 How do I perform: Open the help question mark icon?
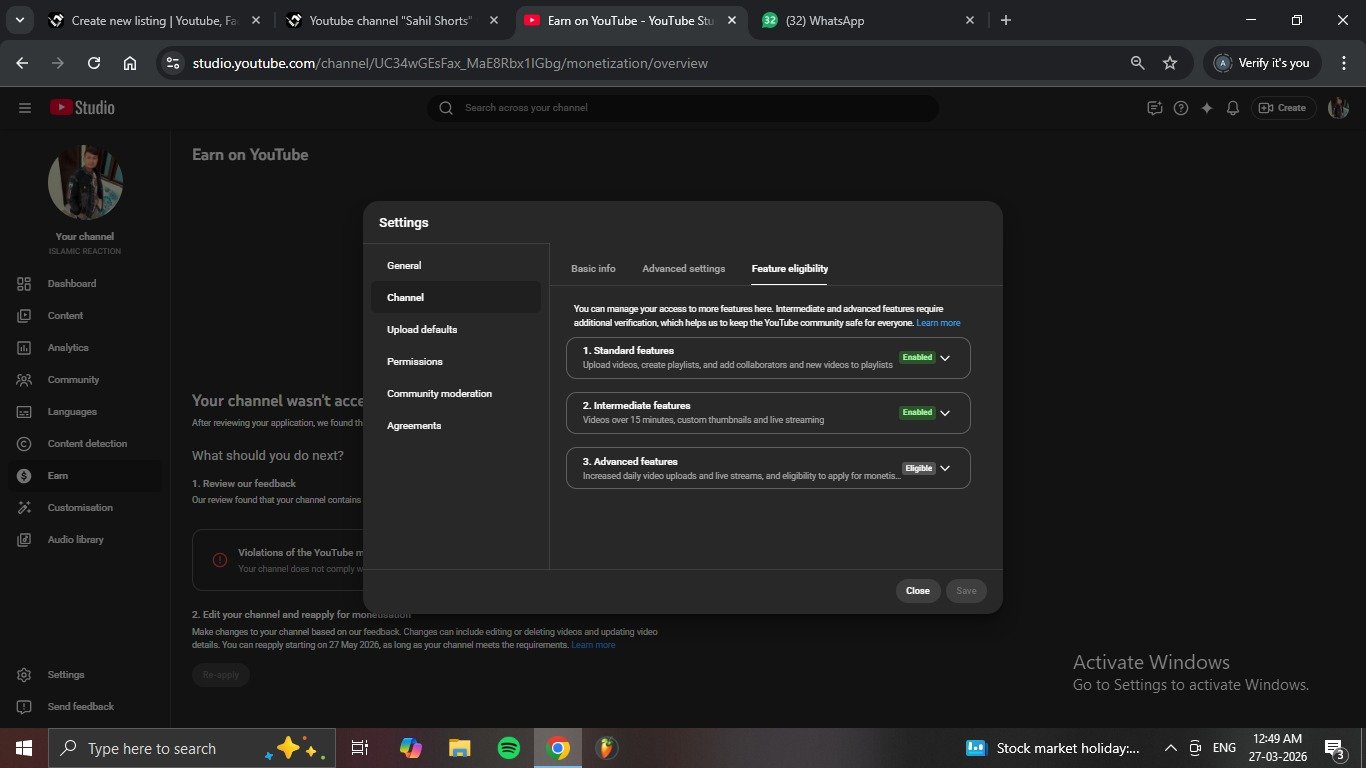[x=1181, y=108]
